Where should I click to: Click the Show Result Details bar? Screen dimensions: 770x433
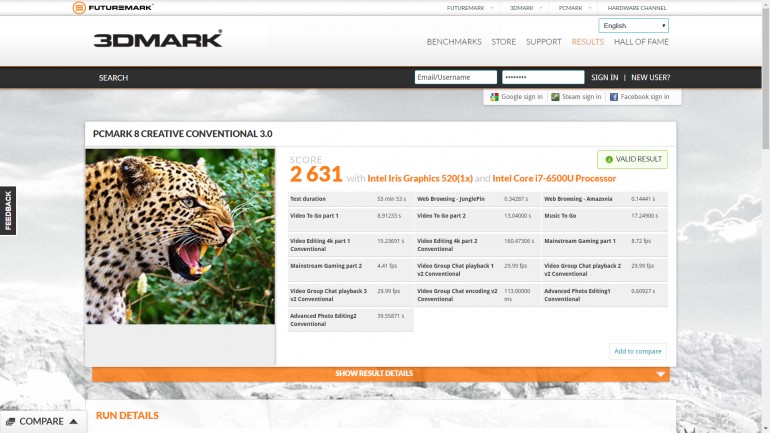[381, 374]
